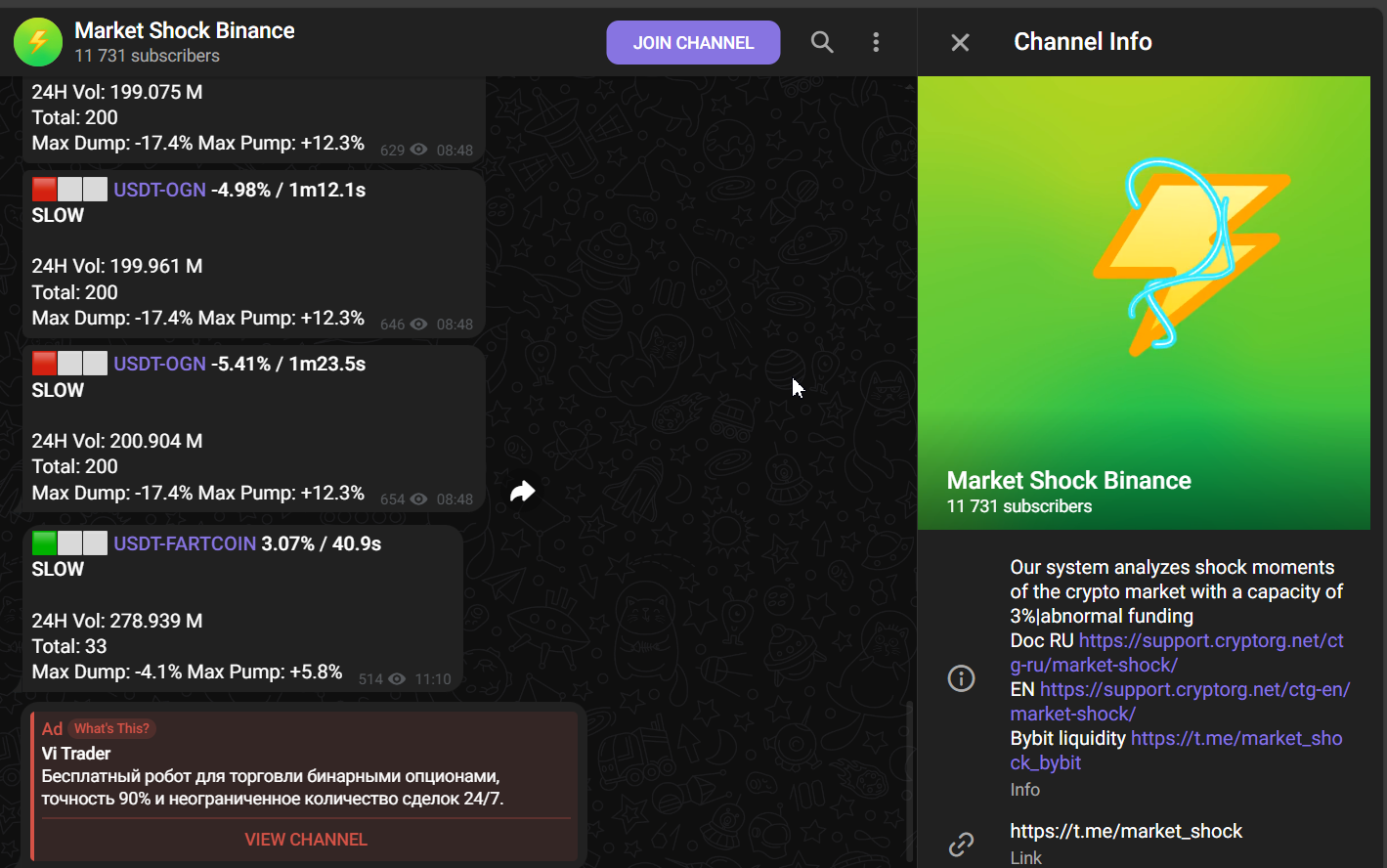Click the Market Shock Binance avatar in the header
This screenshot has width=1387, height=868.
(37, 42)
